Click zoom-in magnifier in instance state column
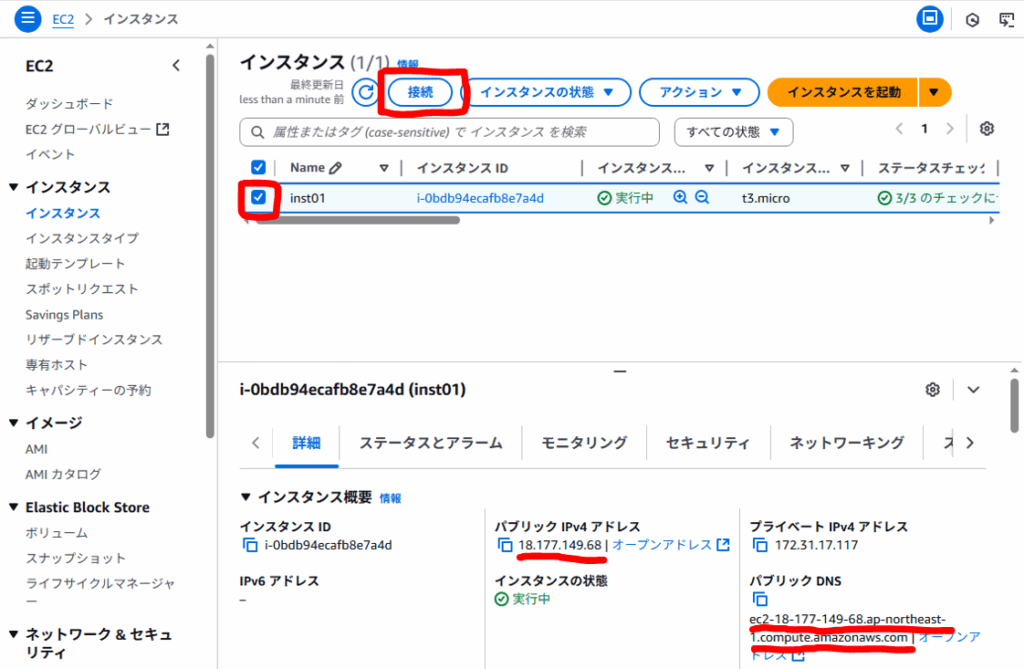The height and width of the screenshot is (669, 1024). [680, 198]
